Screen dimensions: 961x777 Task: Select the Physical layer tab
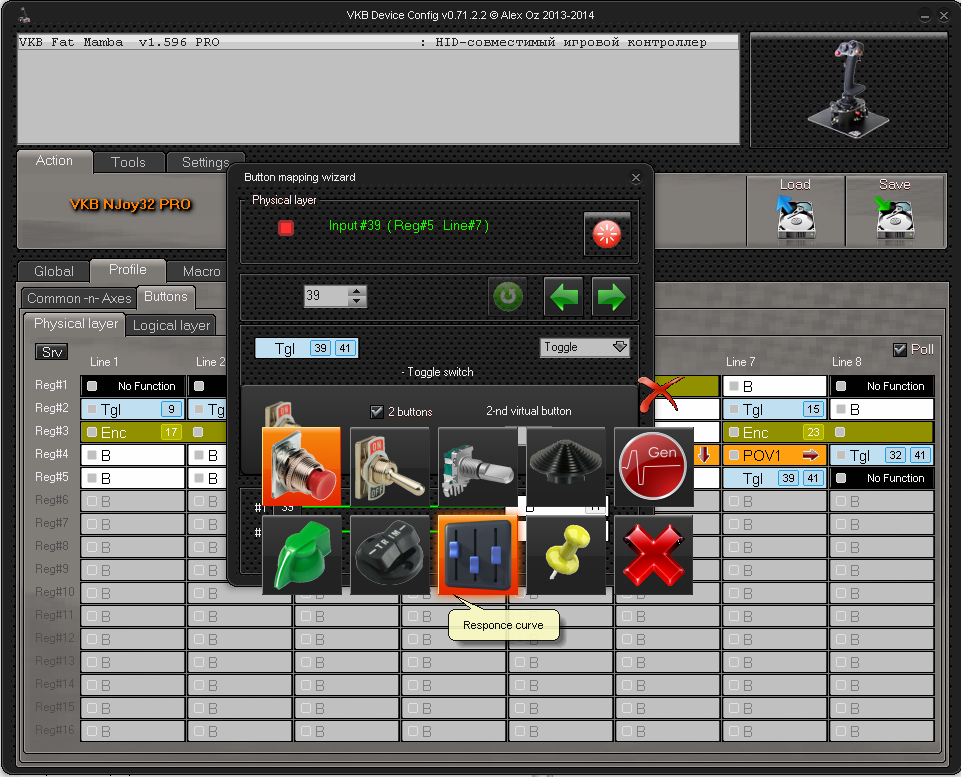click(x=75, y=324)
